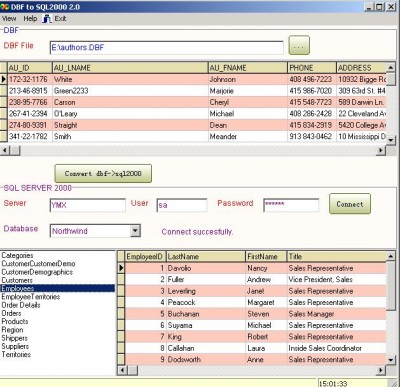Select AU_ID column header
This screenshot has width=400, height=387.
[x=30, y=68]
